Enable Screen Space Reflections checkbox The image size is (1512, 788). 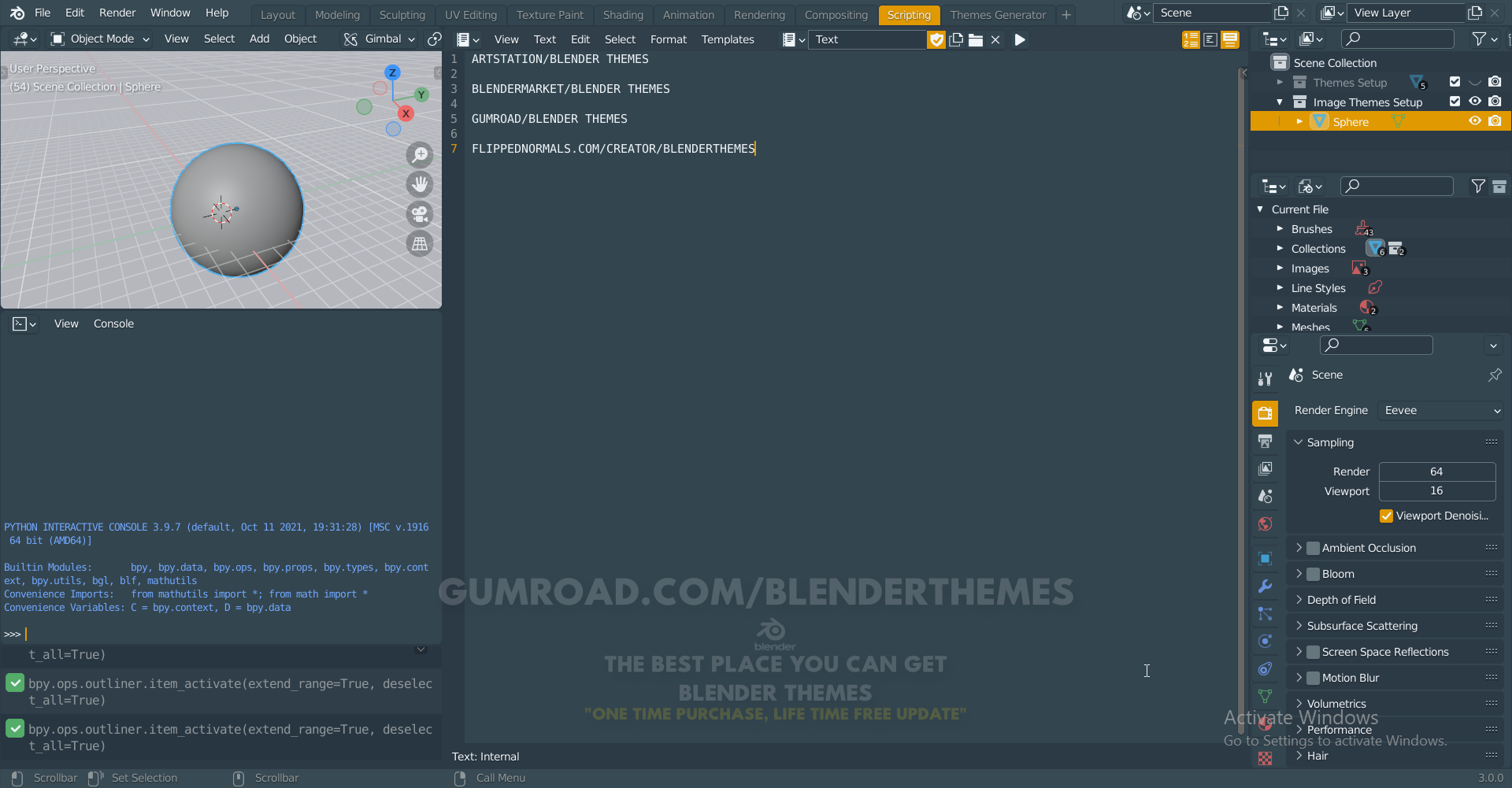(1314, 652)
